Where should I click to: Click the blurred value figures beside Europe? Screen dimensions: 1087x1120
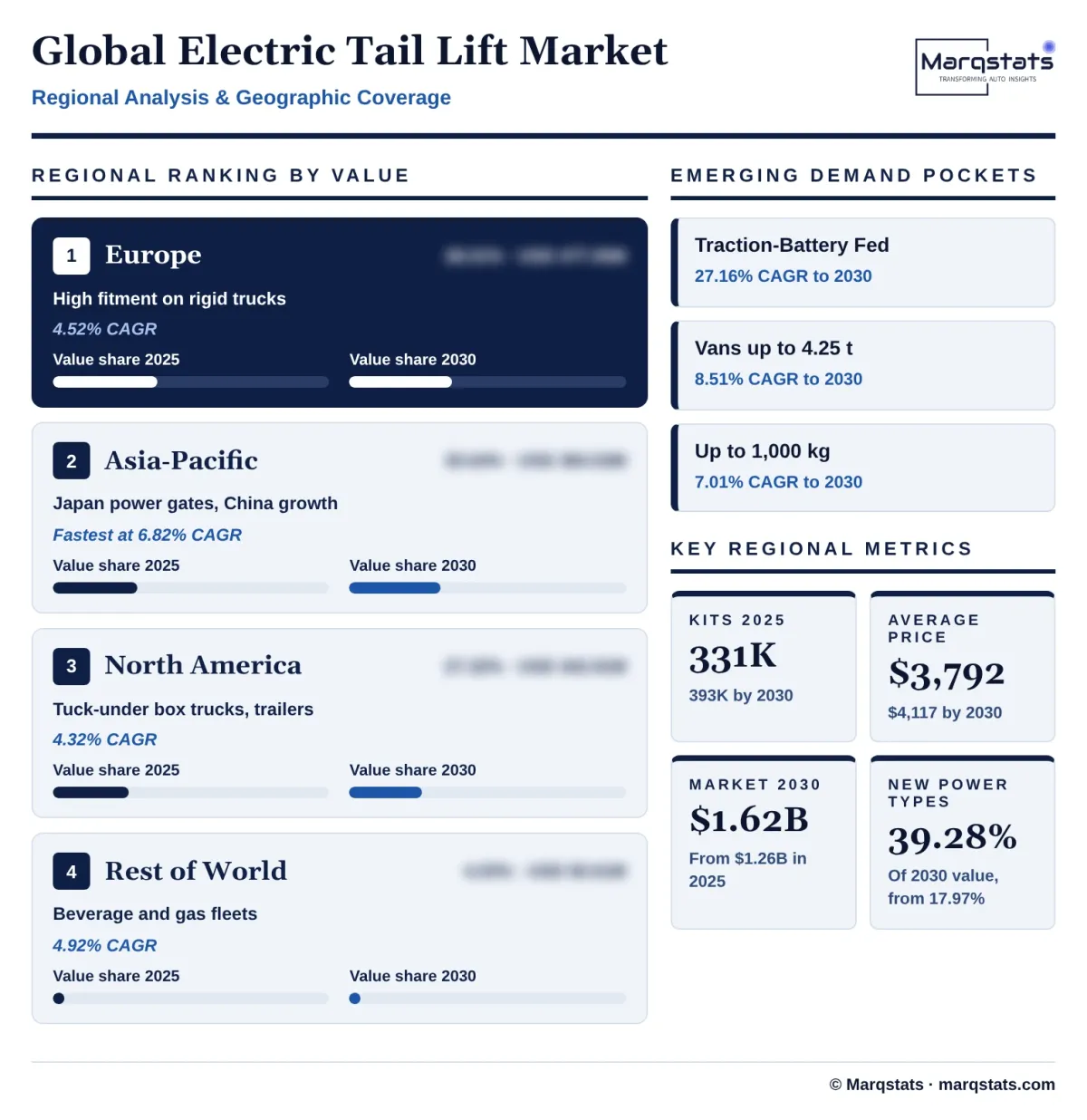tap(536, 256)
